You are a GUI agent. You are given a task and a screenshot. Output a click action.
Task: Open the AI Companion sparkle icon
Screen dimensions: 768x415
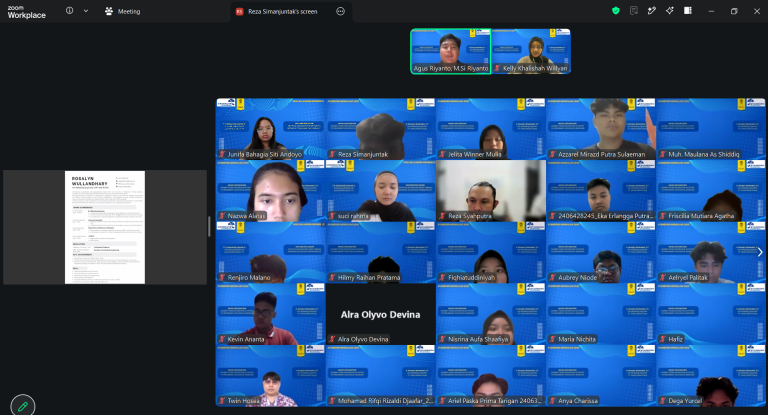click(670, 11)
